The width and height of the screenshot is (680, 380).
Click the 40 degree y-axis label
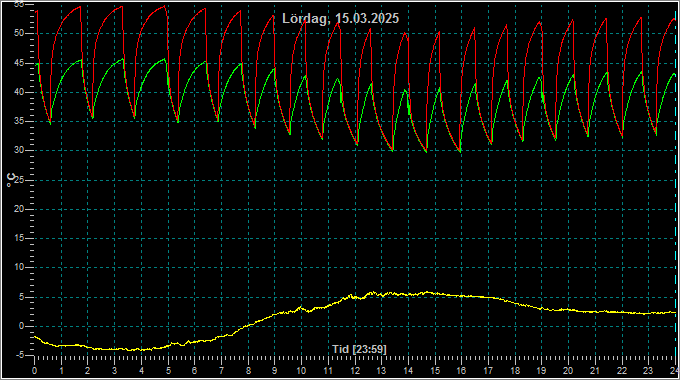click(18, 92)
